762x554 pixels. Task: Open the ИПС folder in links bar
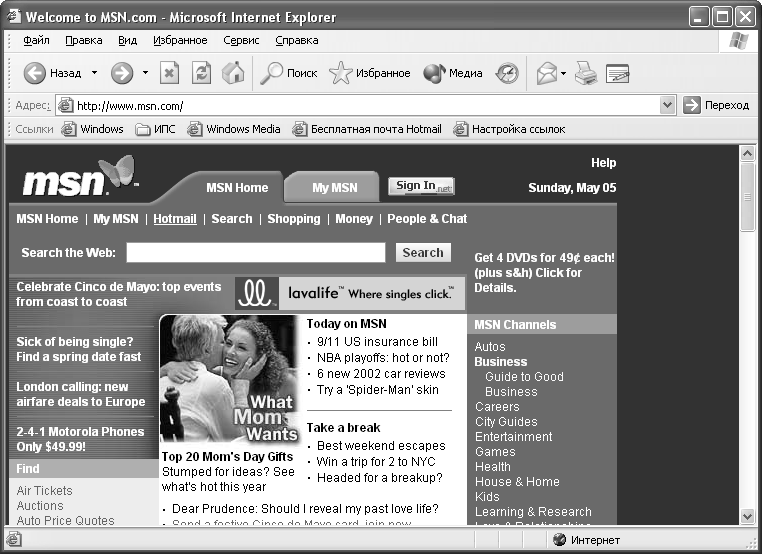[x=155, y=129]
